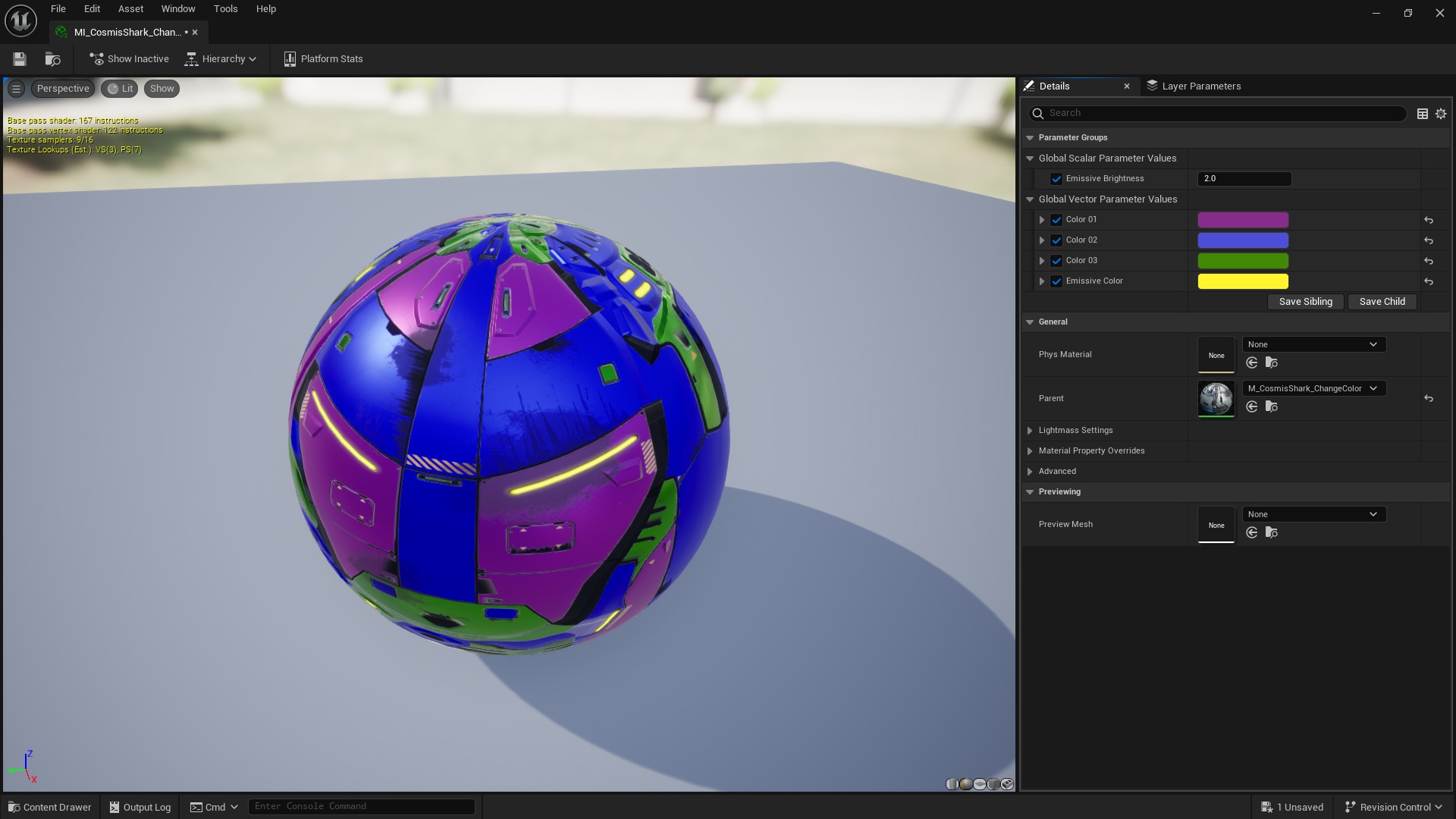Expand the Color 03 vector parameter
The image size is (1456, 819).
[1042, 261]
